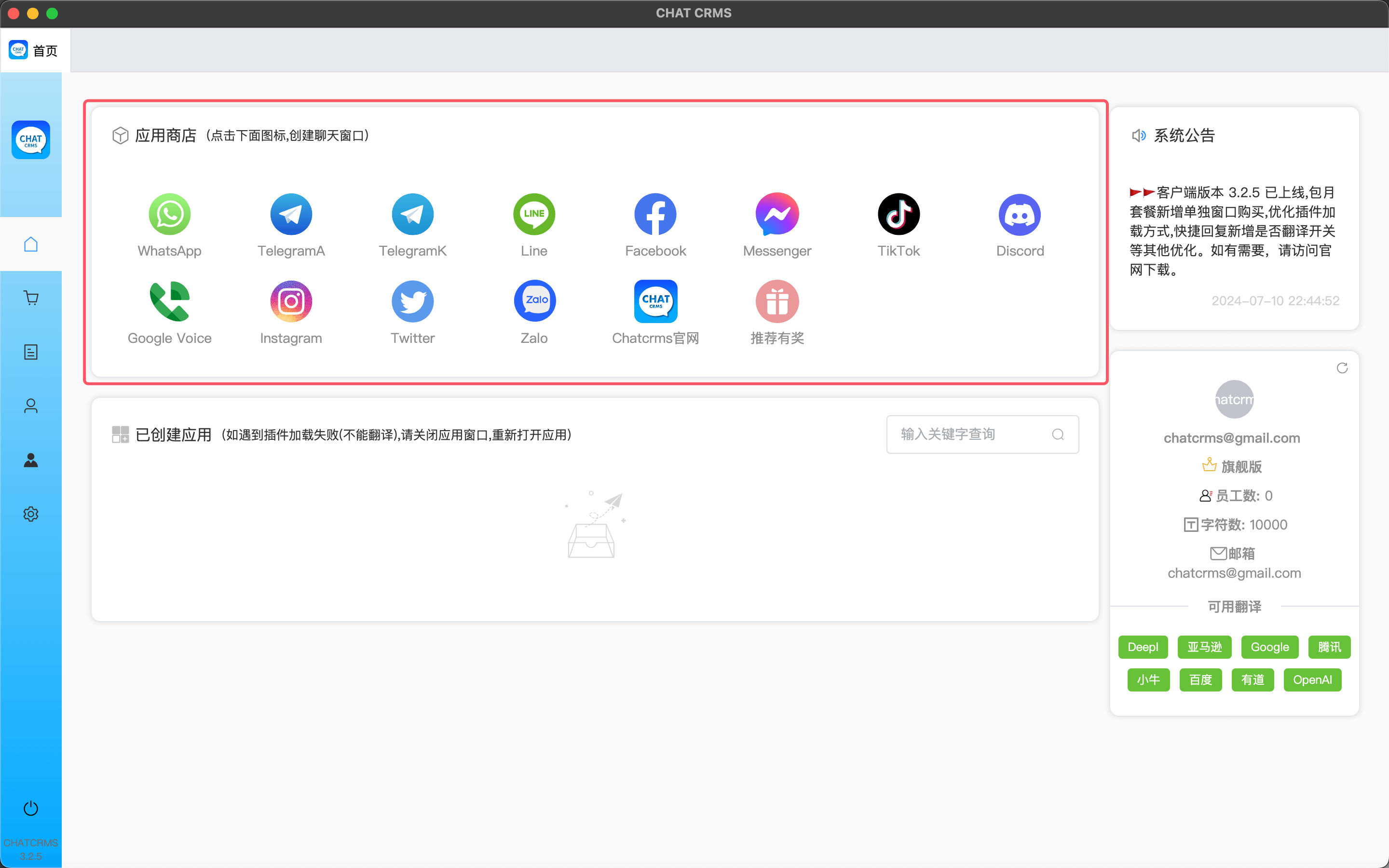
Task: Click the 字符数: 10000 text
Action: click(x=1244, y=525)
